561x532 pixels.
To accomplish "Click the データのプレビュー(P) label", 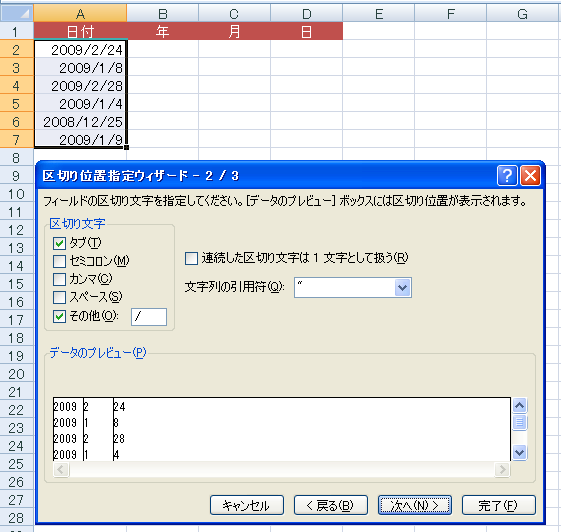I will coord(98,353).
